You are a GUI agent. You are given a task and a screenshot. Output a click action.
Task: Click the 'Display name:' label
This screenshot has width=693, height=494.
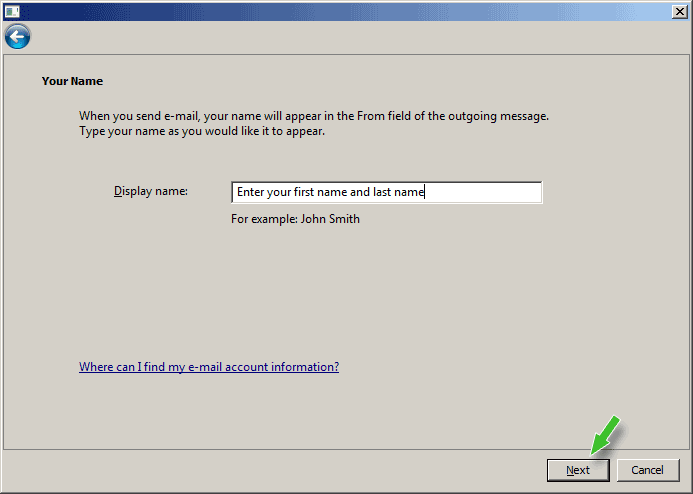tap(151, 191)
